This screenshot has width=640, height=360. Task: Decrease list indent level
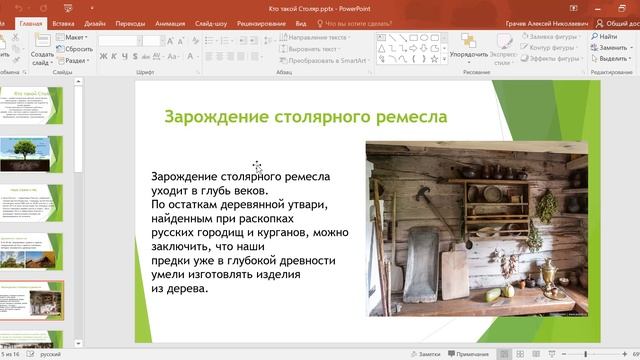(x=243, y=40)
